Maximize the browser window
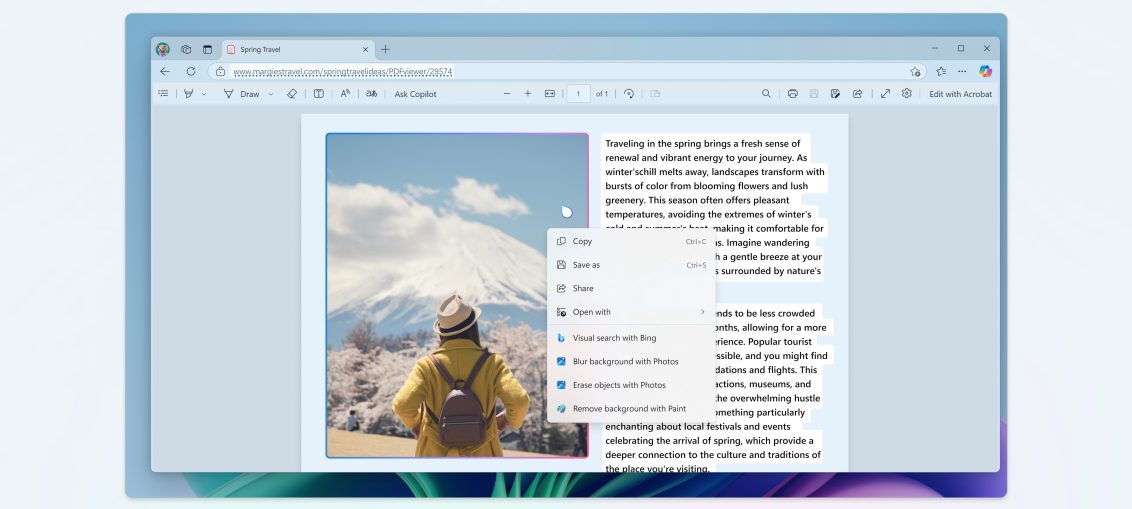This screenshot has width=1132, height=509. (961, 48)
